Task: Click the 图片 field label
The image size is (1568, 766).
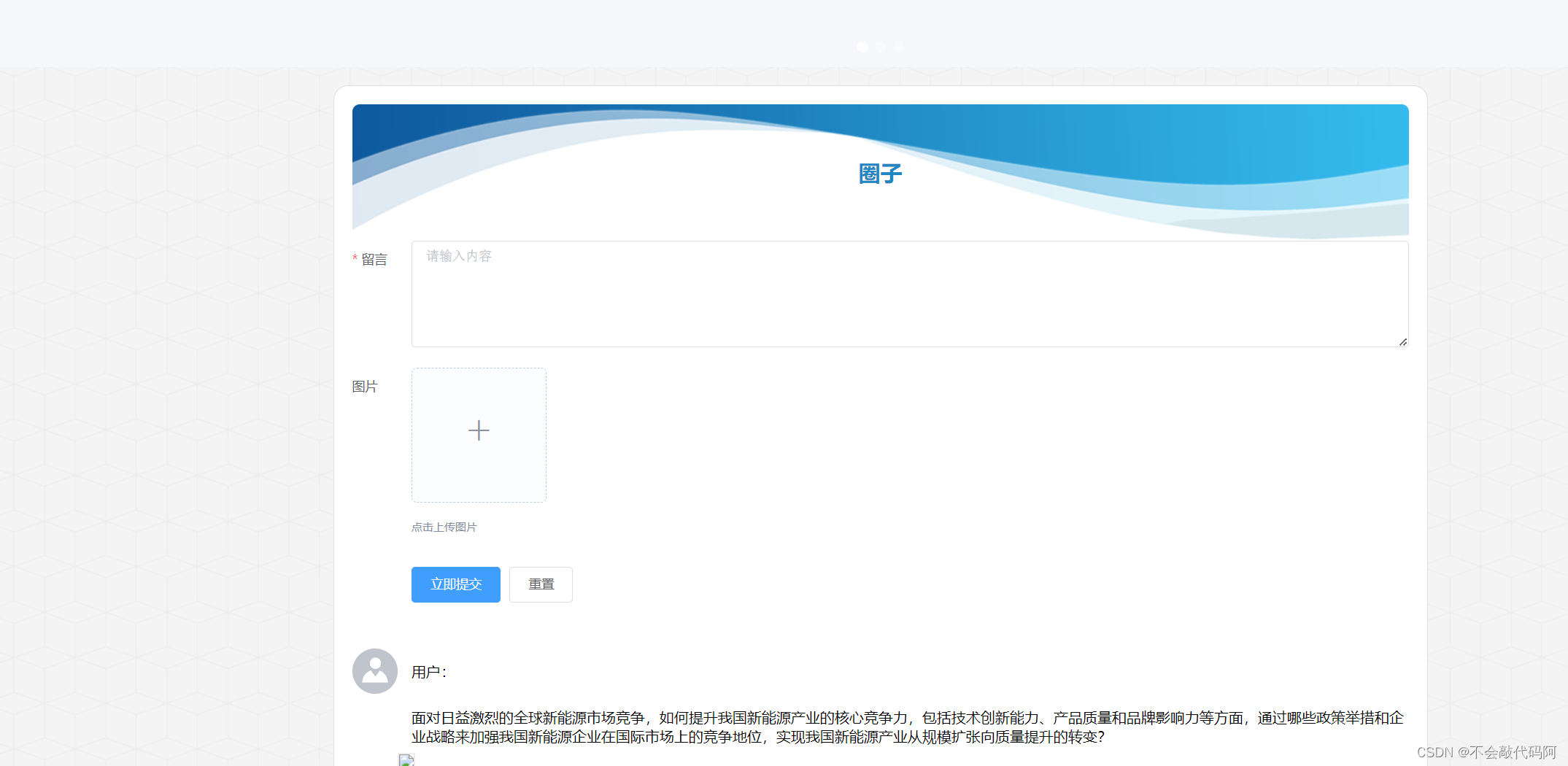Action: tap(366, 387)
